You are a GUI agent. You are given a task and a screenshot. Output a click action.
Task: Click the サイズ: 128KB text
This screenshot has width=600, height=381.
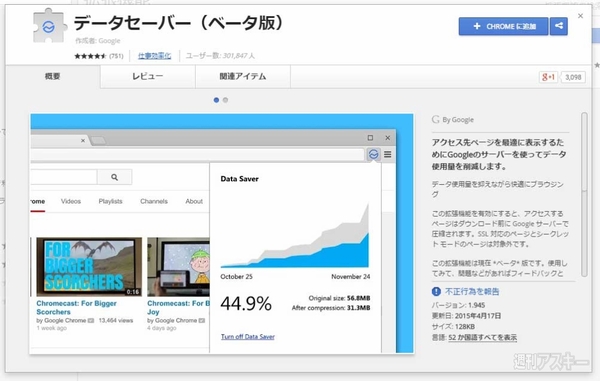point(453,327)
